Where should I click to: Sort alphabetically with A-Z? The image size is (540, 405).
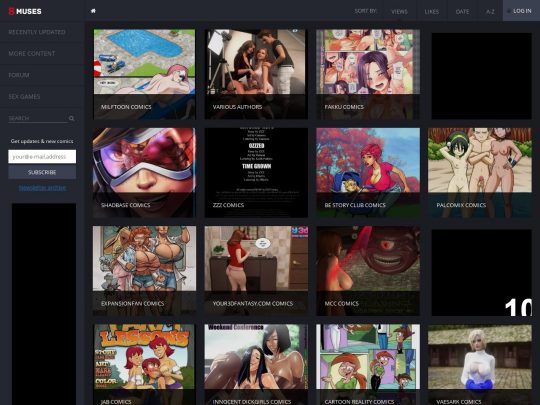tap(490, 11)
